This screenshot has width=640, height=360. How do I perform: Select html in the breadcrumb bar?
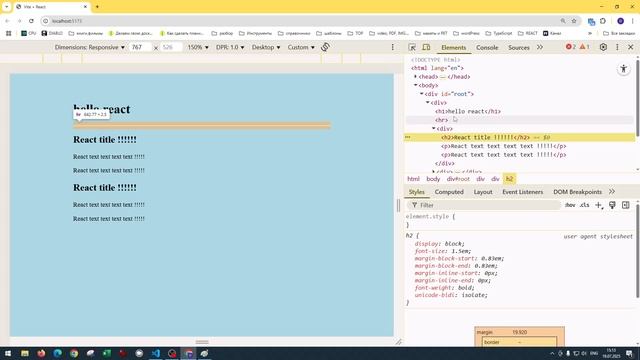[413, 179]
